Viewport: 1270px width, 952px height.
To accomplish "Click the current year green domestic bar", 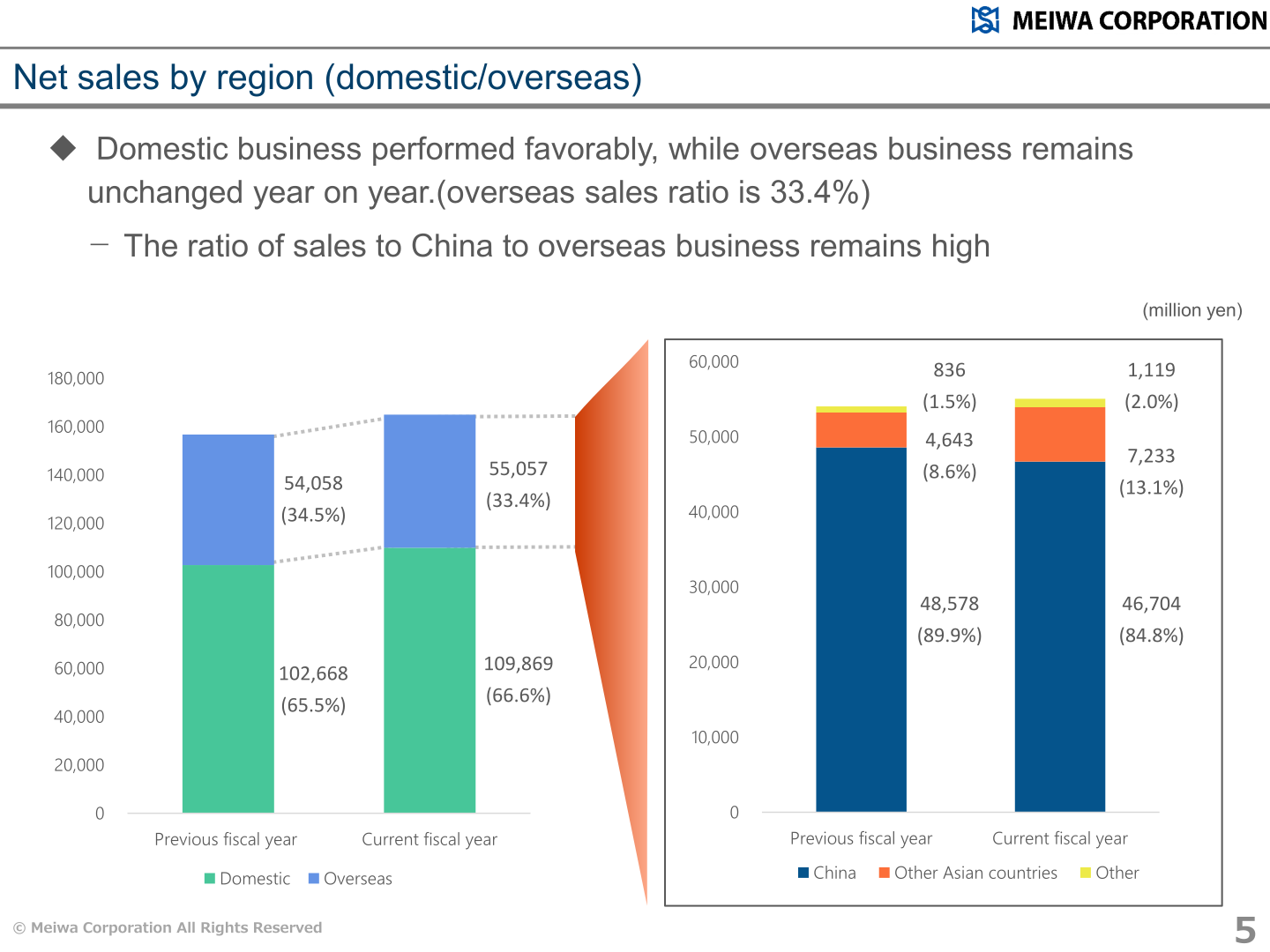I will click(x=430, y=680).
